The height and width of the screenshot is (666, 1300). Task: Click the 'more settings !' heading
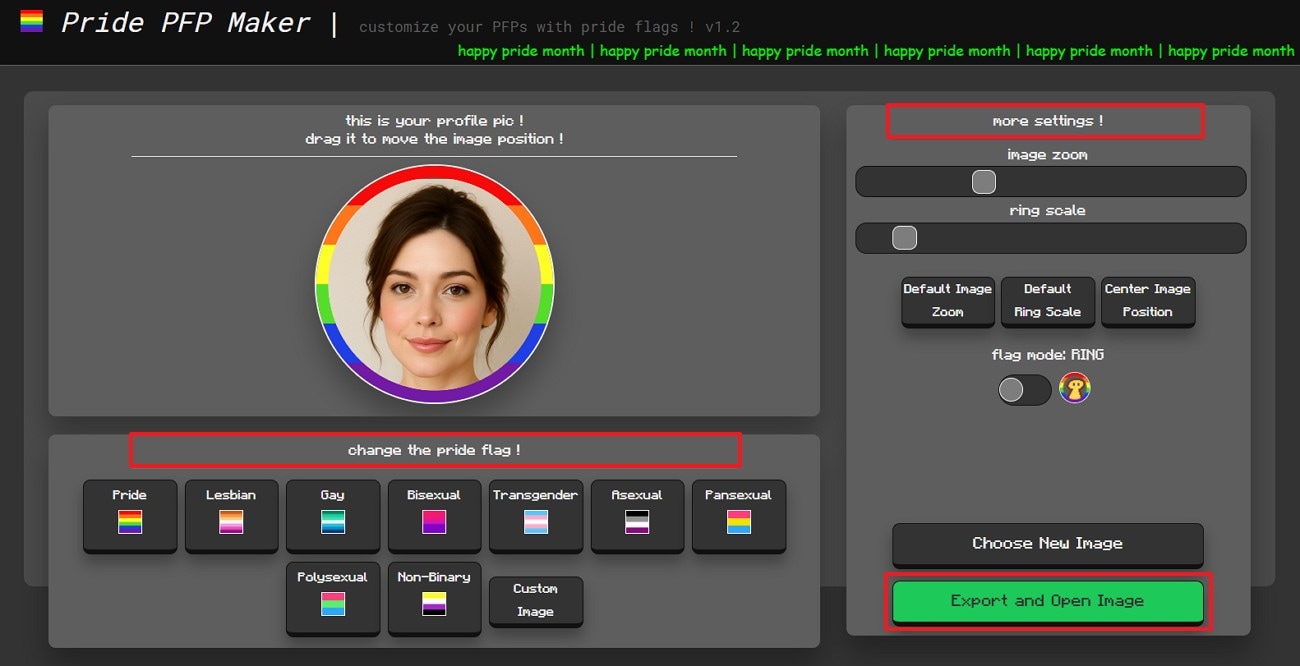pos(1048,121)
